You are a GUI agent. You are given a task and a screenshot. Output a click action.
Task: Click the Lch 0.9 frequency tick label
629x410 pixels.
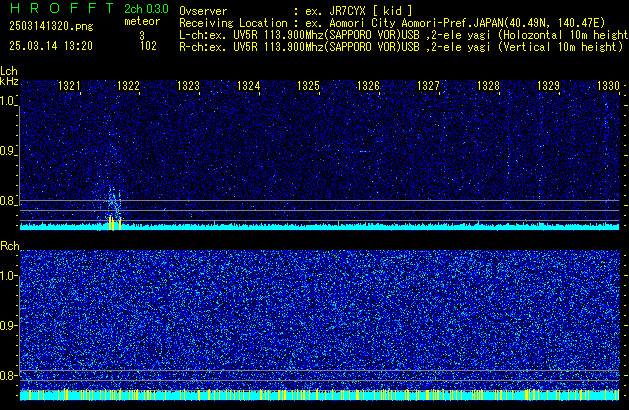pyautogui.click(x=8, y=151)
